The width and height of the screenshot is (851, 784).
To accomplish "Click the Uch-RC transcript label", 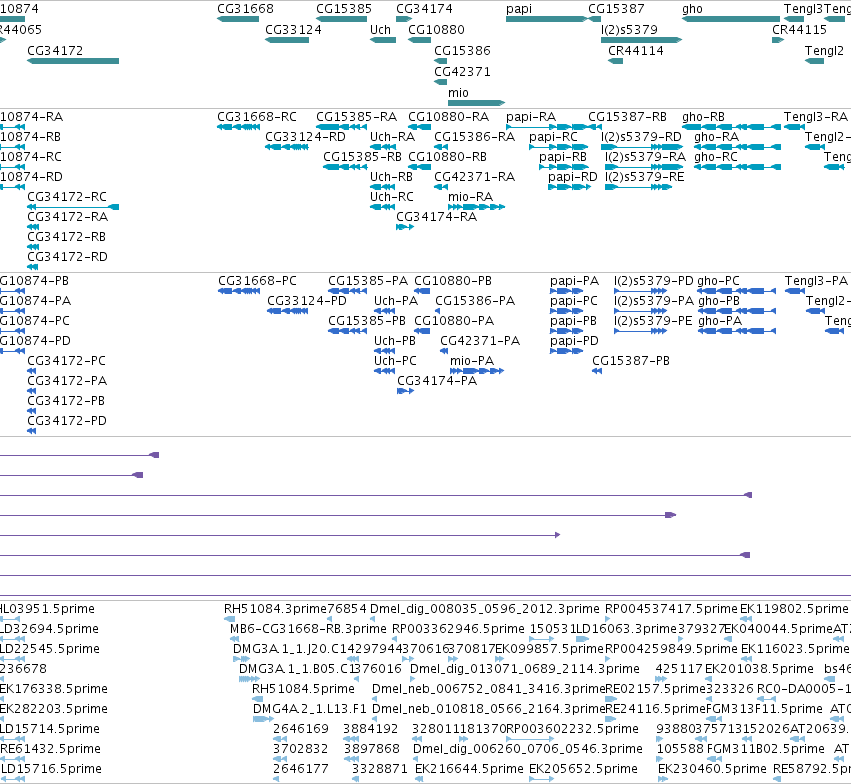I will point(391,197).
